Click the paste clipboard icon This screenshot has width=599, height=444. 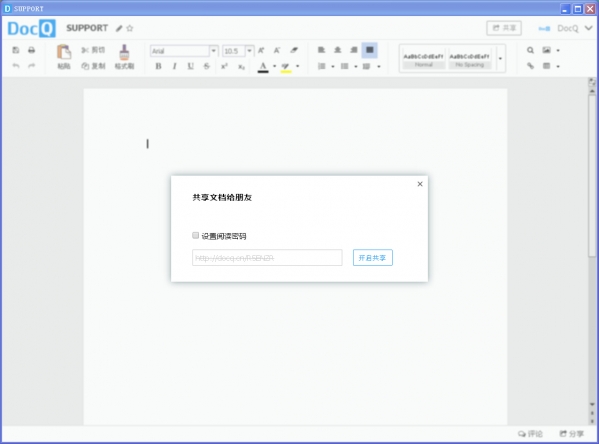point(64,52)
